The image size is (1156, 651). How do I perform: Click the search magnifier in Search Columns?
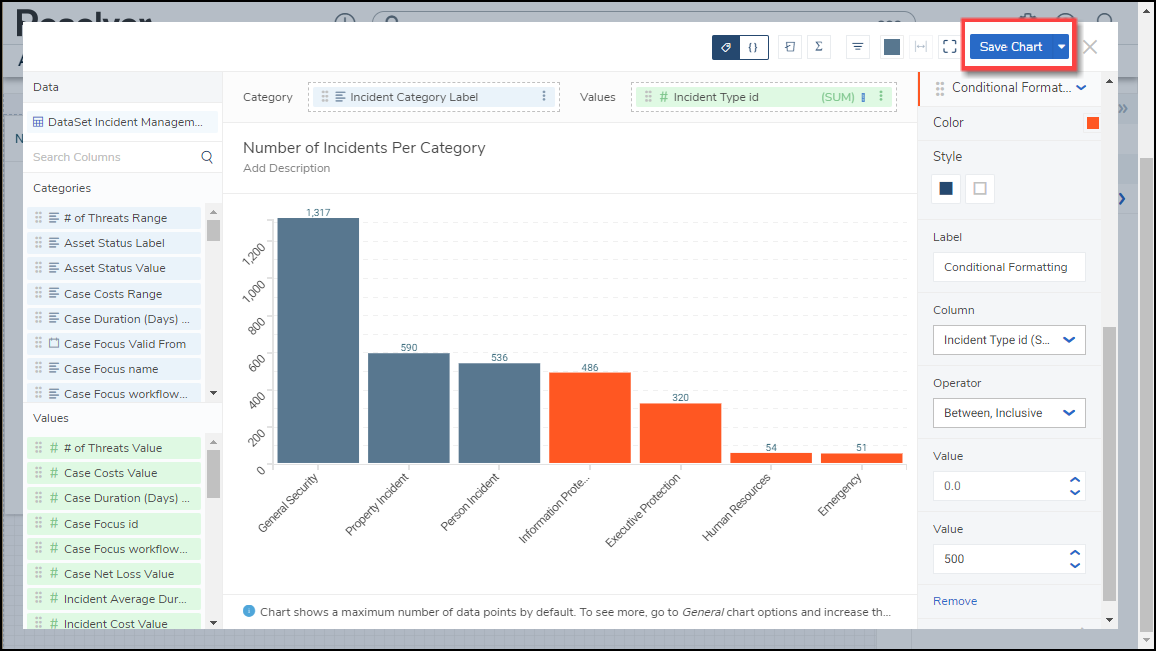(x=207, y=157)
